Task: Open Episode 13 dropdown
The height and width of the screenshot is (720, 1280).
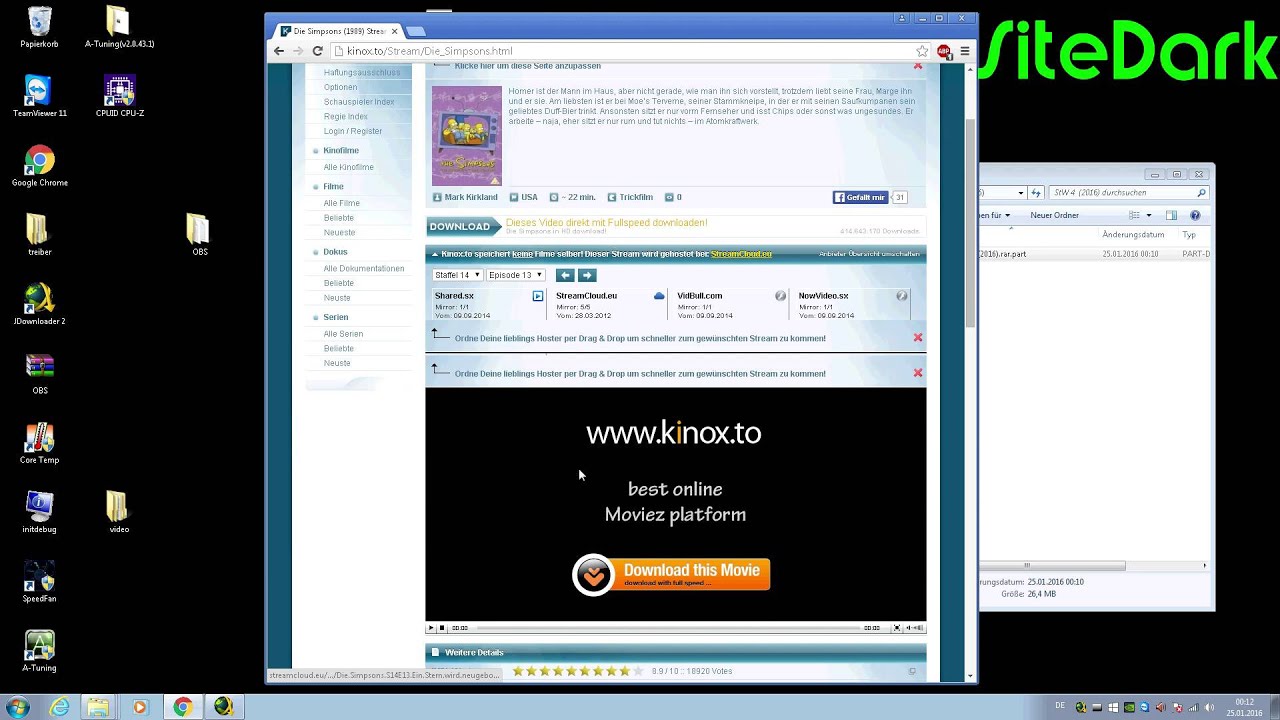Action: (x=515, y=275)
